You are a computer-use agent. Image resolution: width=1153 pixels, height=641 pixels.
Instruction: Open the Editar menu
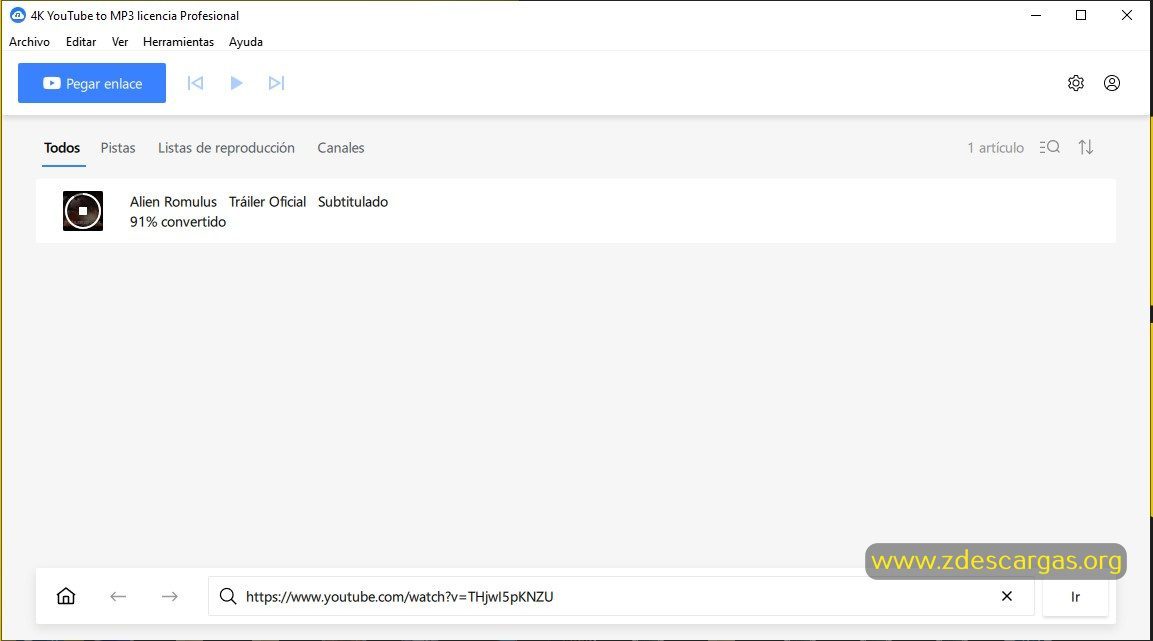pyautogui.click(x=81, y=42)
